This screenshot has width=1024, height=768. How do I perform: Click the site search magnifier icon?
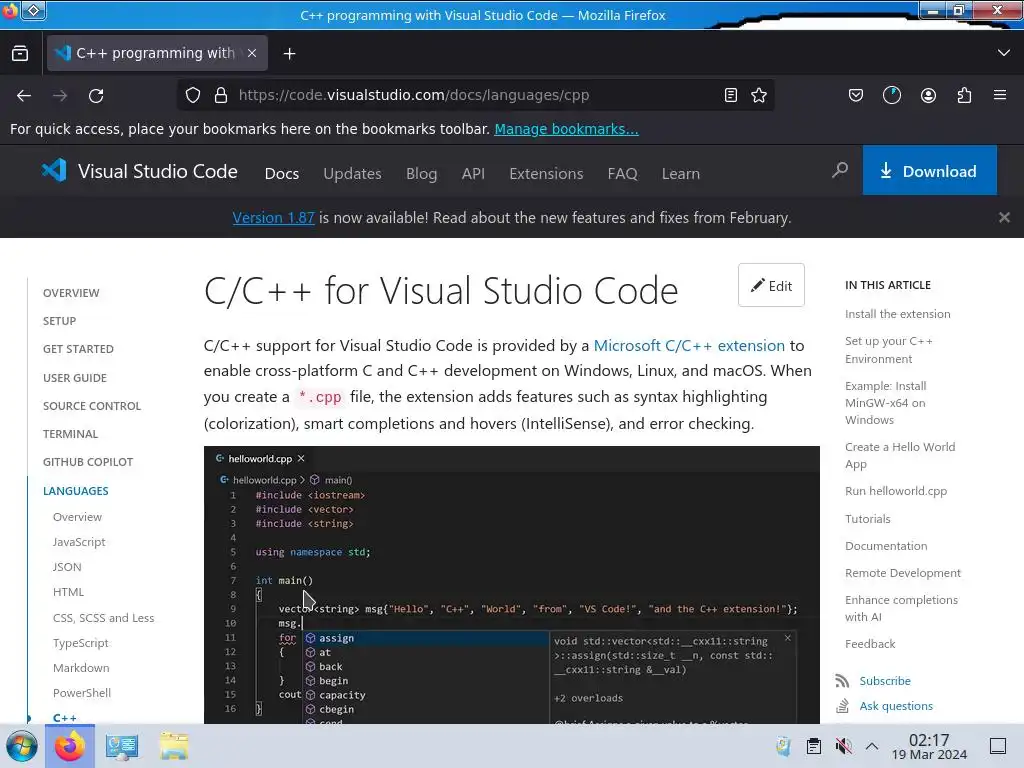[x=840, y=170]
